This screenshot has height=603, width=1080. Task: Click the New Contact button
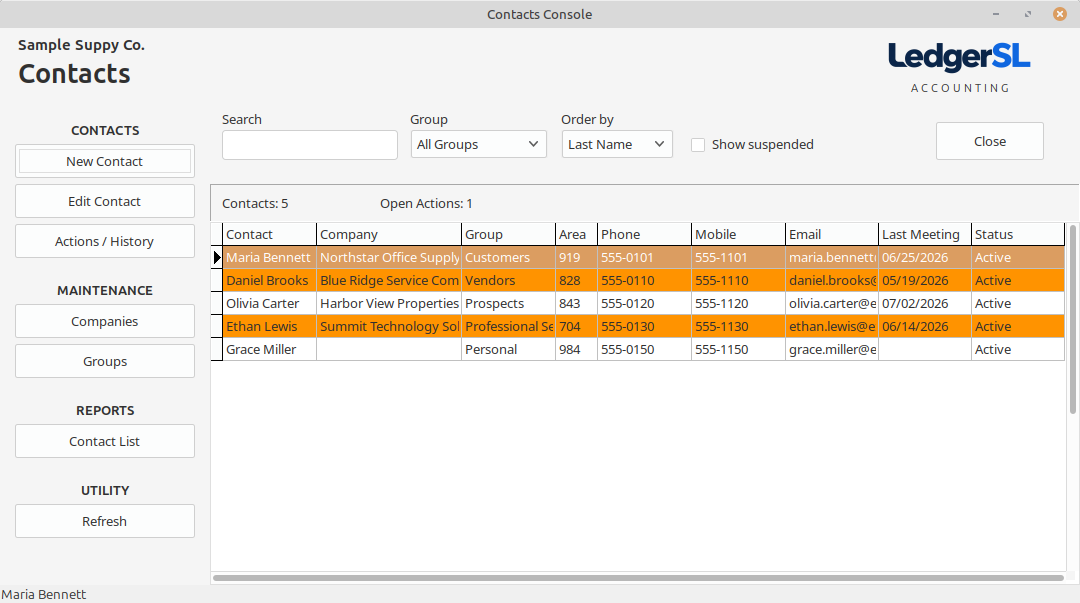pos(105,161)
